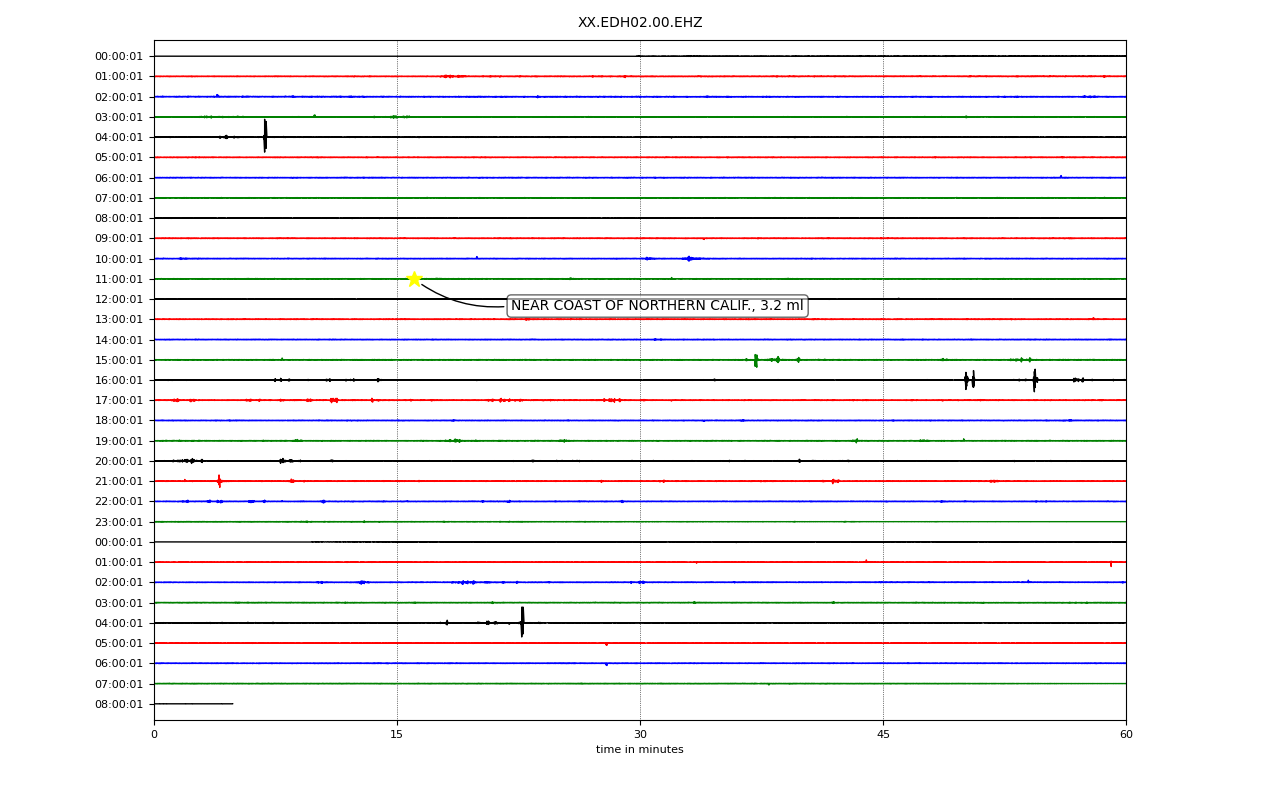Image resolution: width=1280 pixels, height=800 pixels.
Task: Click the green burst on the 15:00:01 trace
Action: pyautogui.click(x=756, y=360)
